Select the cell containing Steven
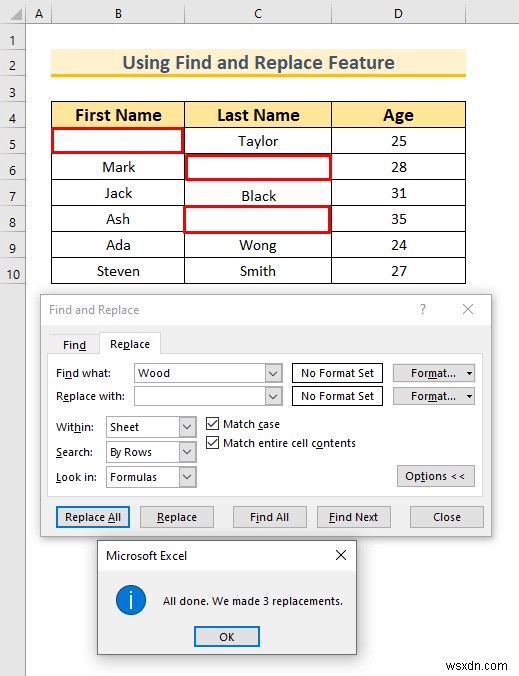519x676 pixels. [118, 271]
